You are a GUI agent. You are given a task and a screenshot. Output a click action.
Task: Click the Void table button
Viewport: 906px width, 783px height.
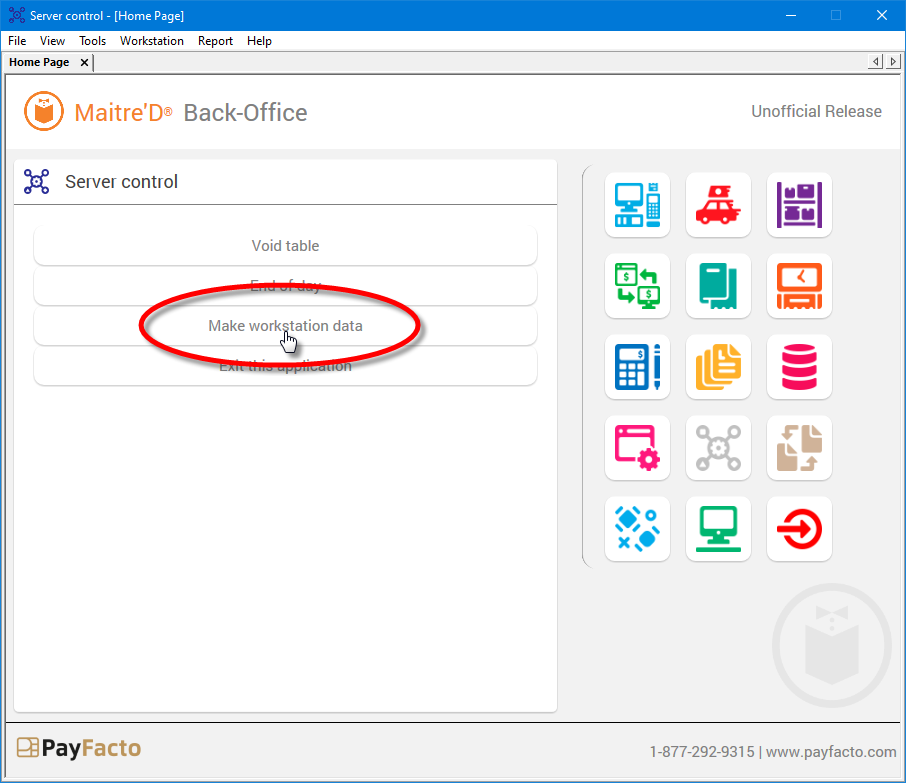pos(285,245)
